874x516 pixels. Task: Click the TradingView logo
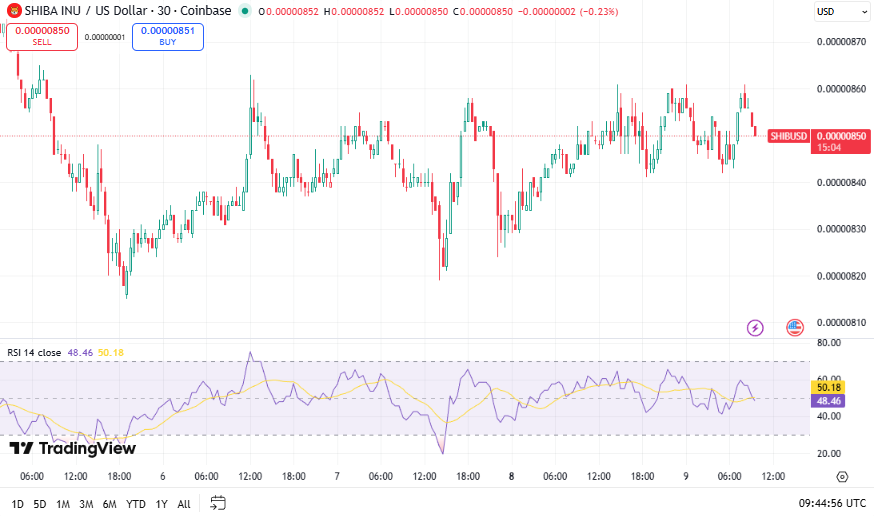(x=72, y=448)
